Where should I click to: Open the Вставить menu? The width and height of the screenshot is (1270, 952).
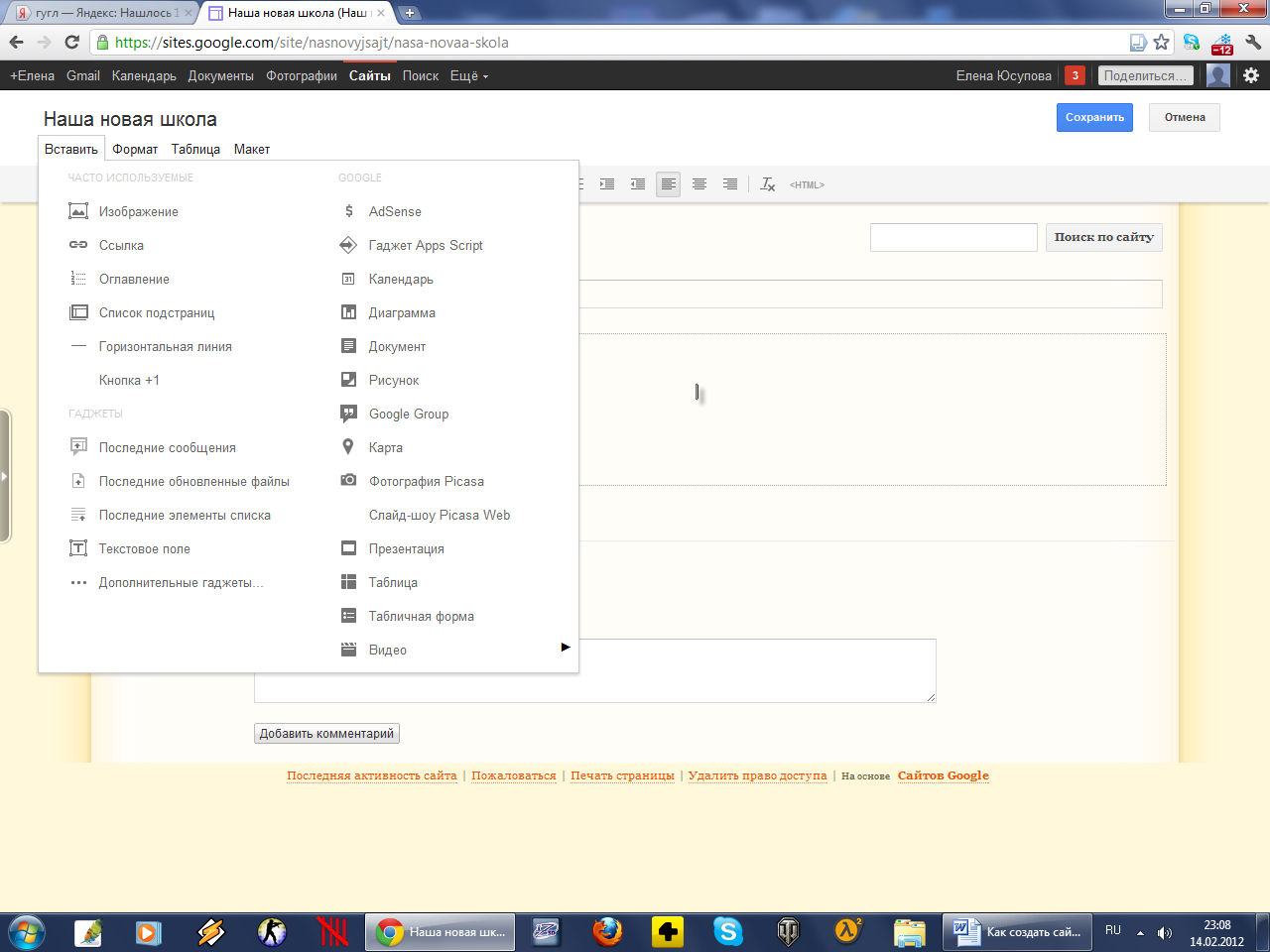tap(71, 149)
